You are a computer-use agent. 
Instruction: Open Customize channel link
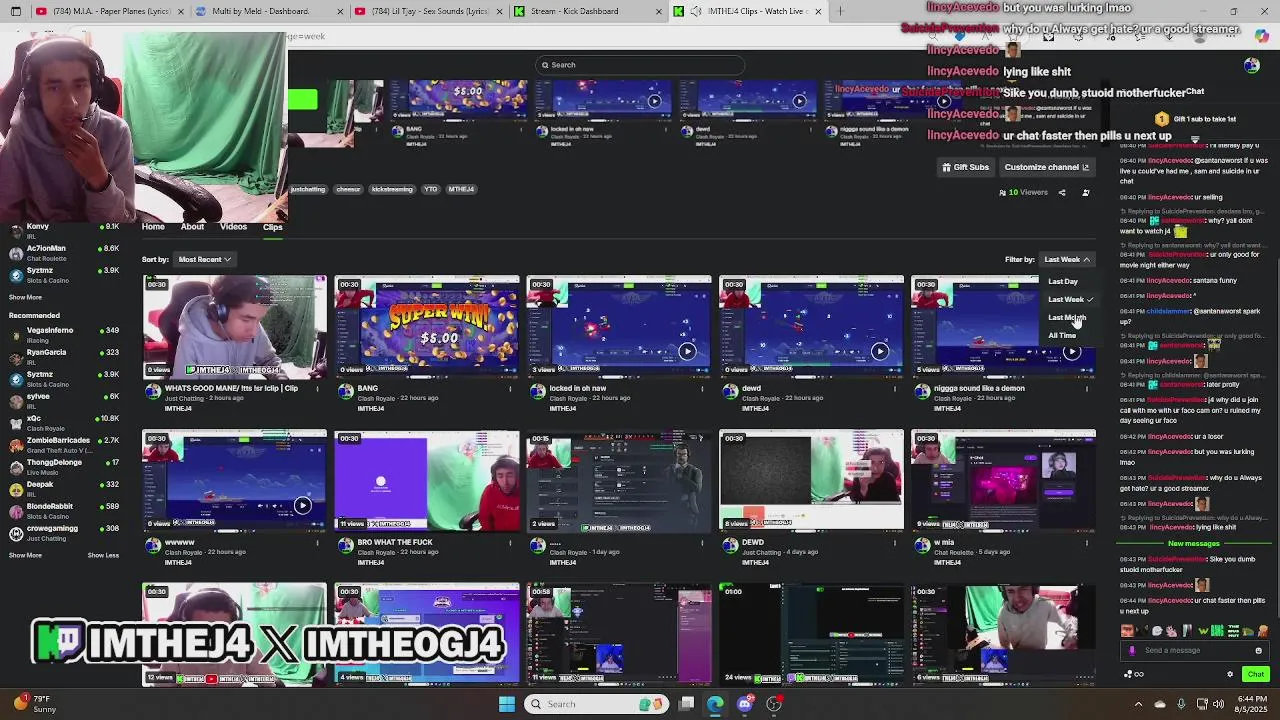pyautogui.click(x=1046, y=167)
